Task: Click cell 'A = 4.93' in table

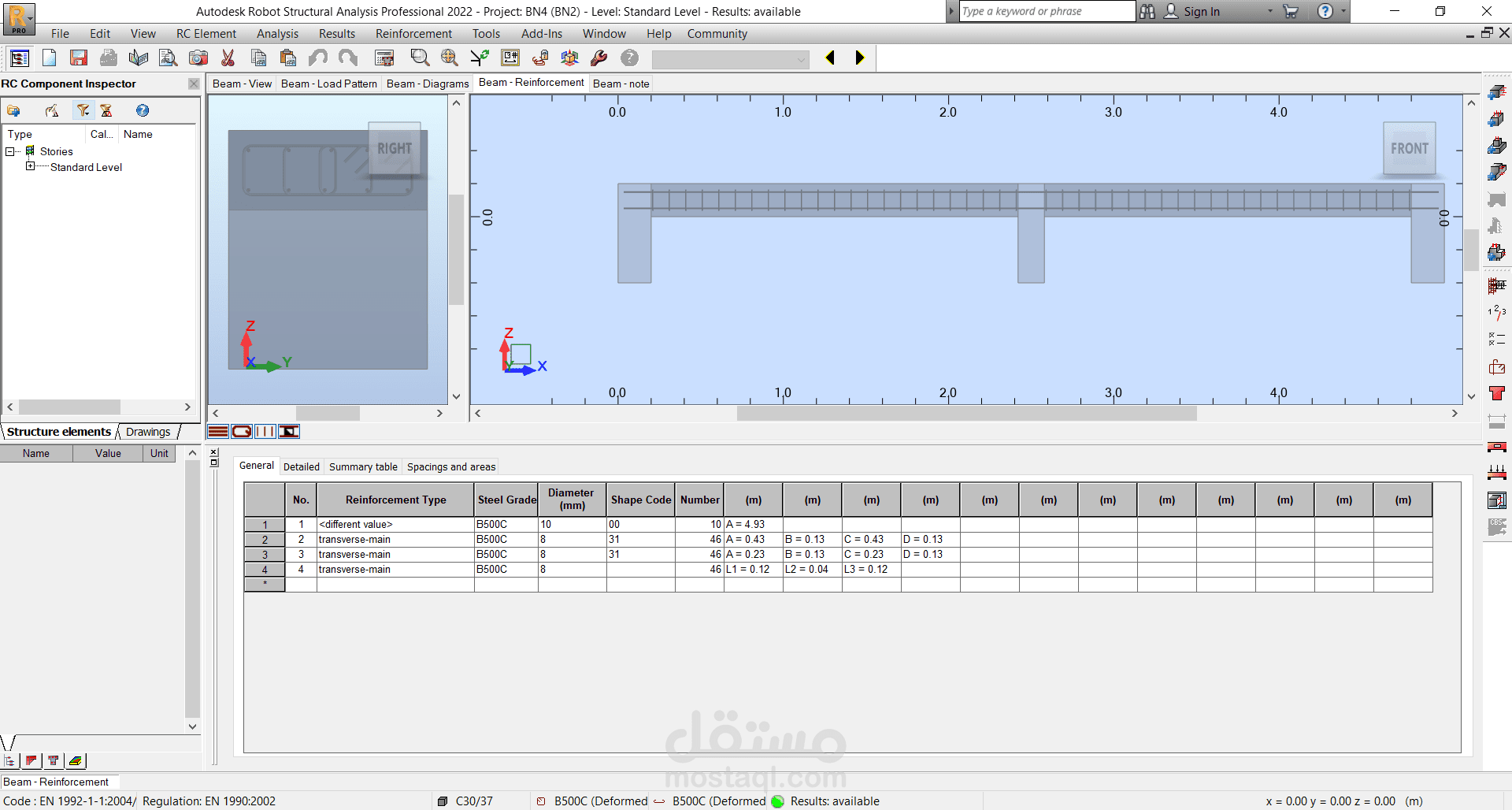Action: (753, 524)
